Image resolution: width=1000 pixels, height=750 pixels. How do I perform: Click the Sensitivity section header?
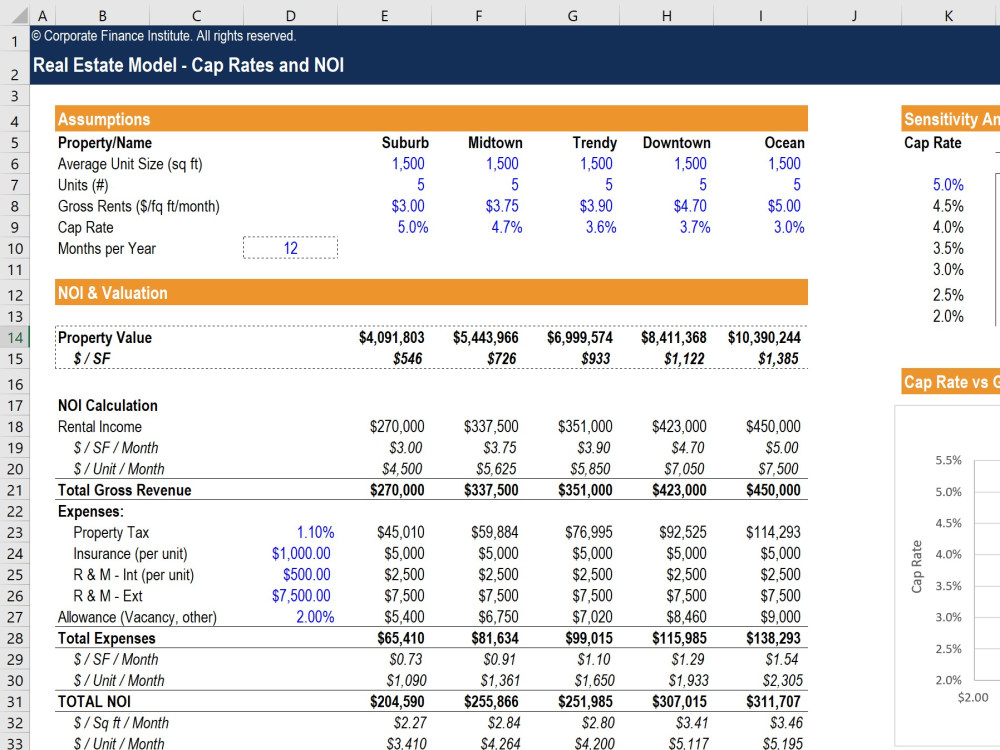(x=951, y=119)
